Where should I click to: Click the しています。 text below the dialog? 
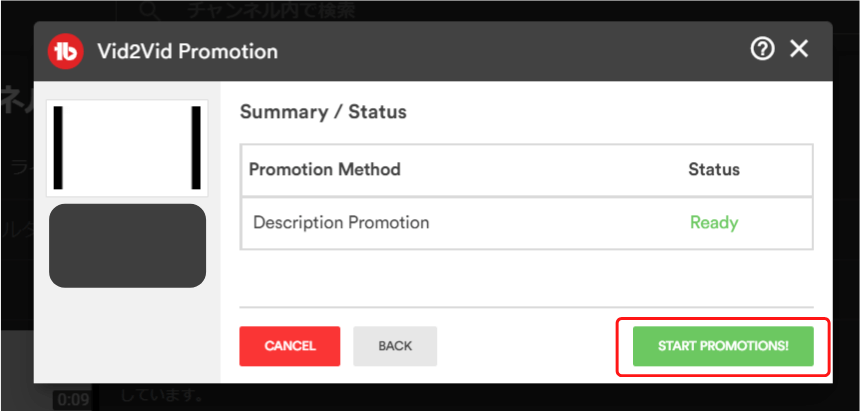click(x=167, y=396)
